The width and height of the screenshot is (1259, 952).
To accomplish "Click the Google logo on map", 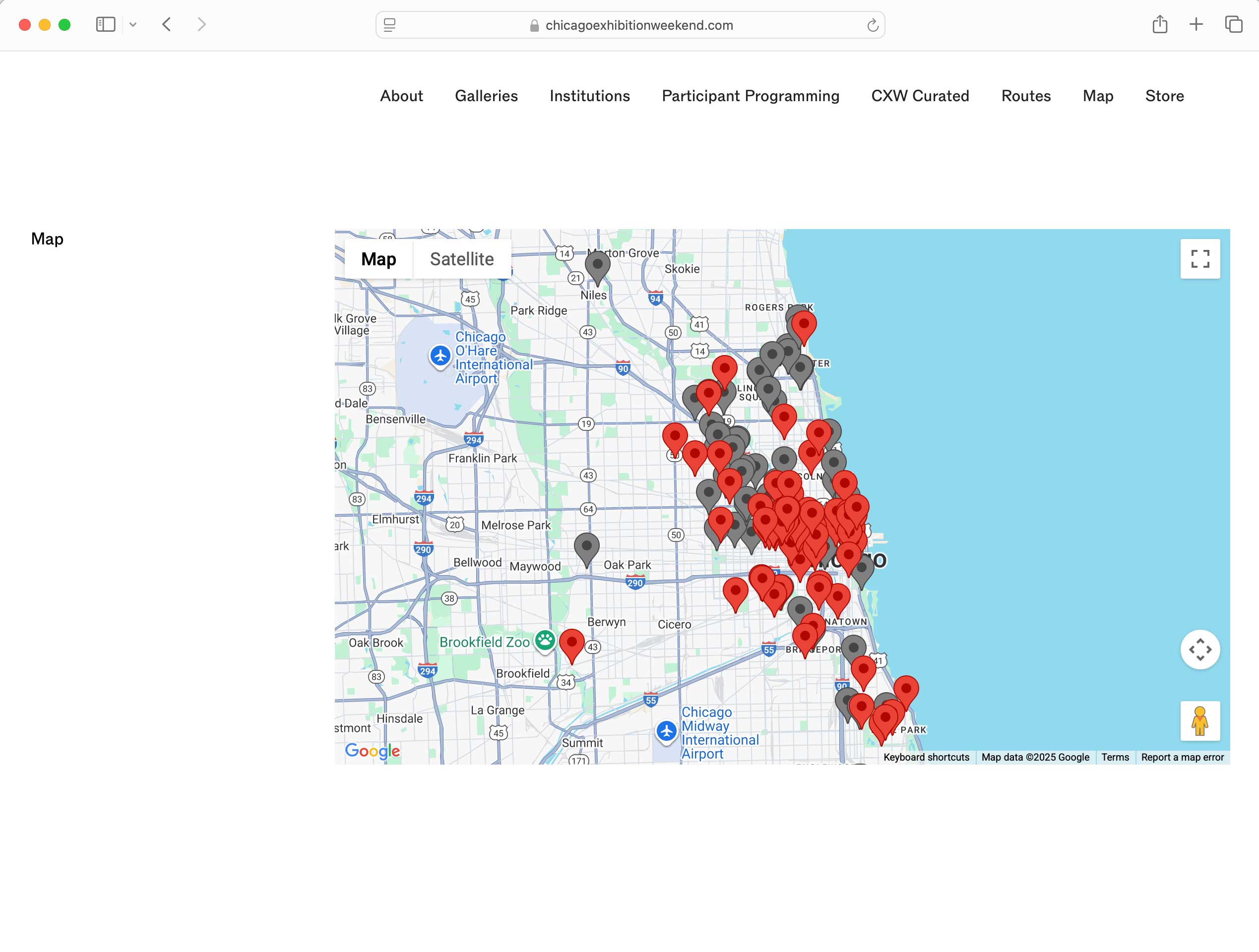I will click(x=372, y=751).
